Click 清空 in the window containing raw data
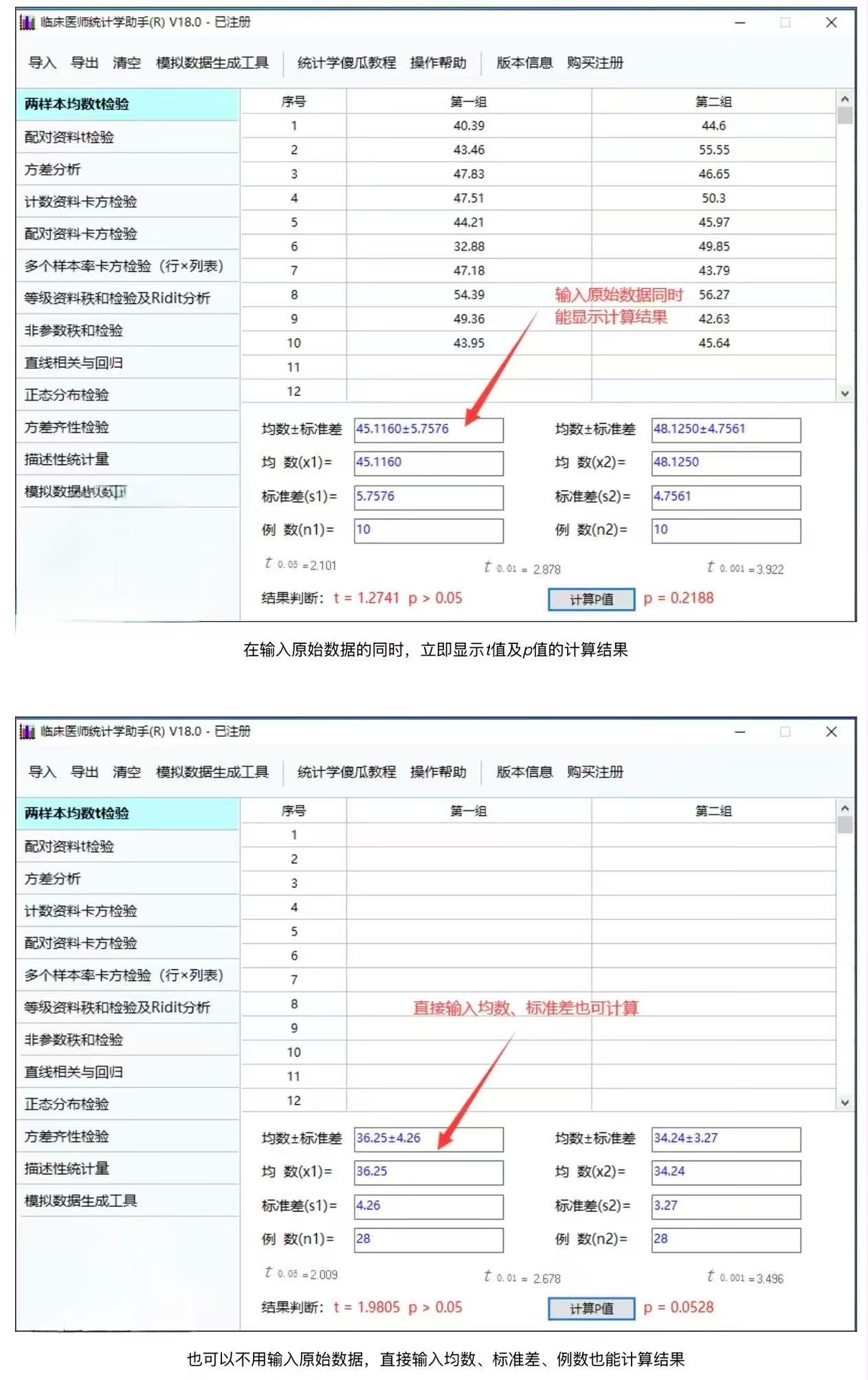Image resolution: width=868 pixels, height=1380 pixels. [x=126, y=63]
